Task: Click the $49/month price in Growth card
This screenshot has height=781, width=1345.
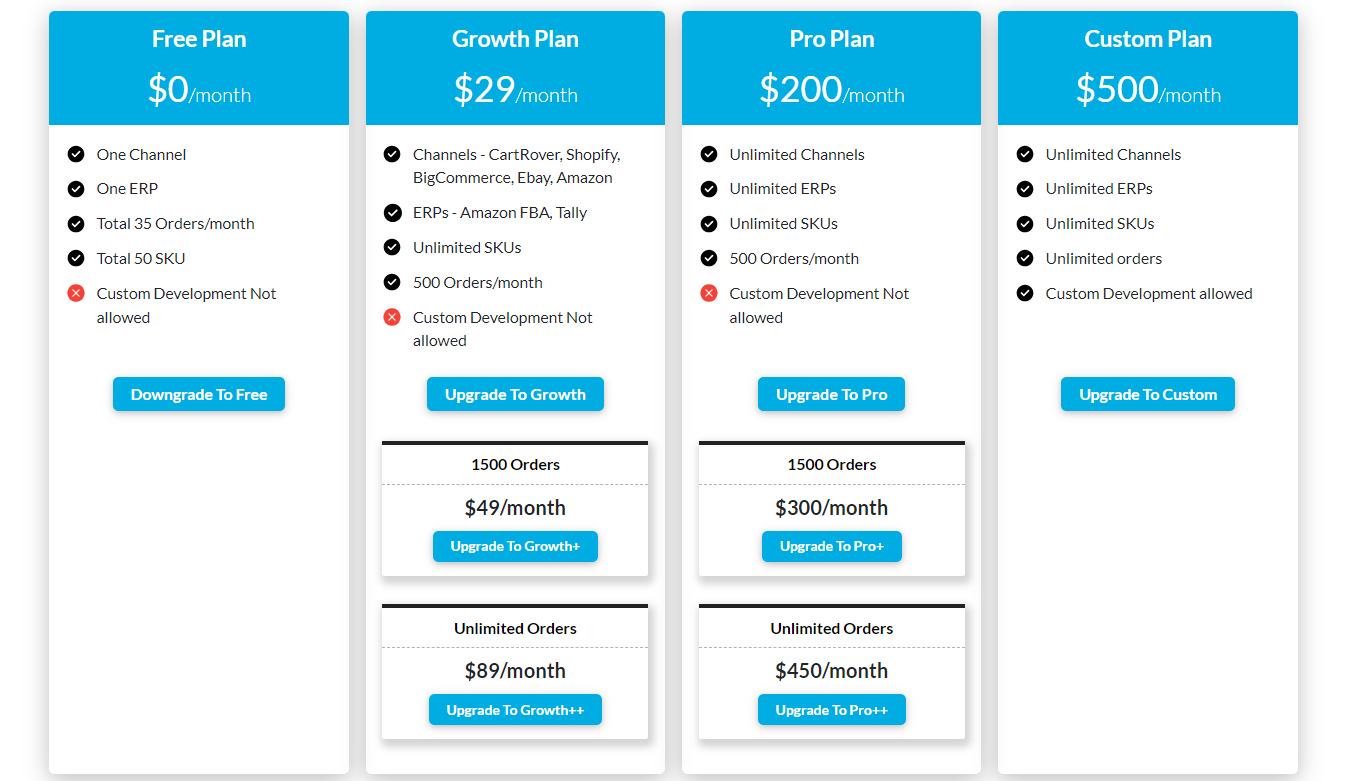Action: [x=515, y=508]
